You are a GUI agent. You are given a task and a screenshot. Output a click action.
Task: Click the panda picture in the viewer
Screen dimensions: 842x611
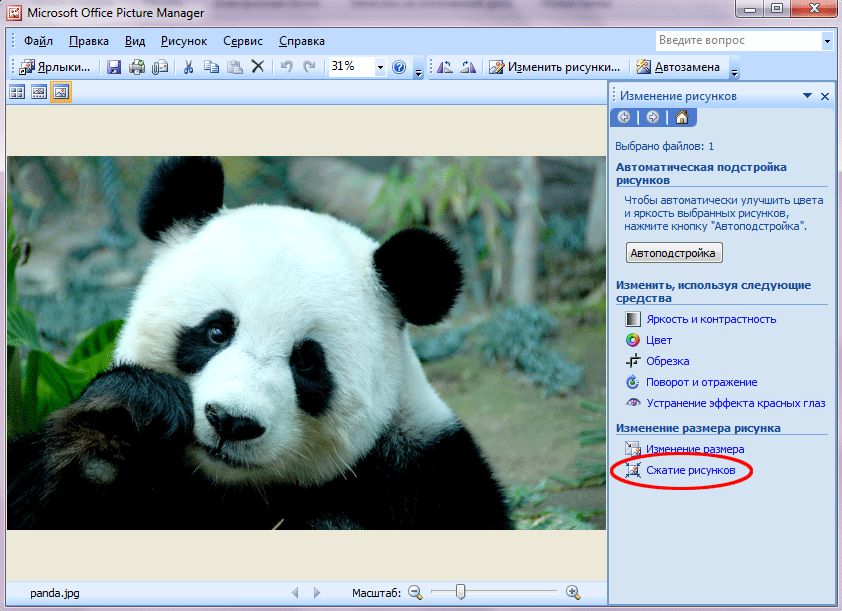point(306,342)
